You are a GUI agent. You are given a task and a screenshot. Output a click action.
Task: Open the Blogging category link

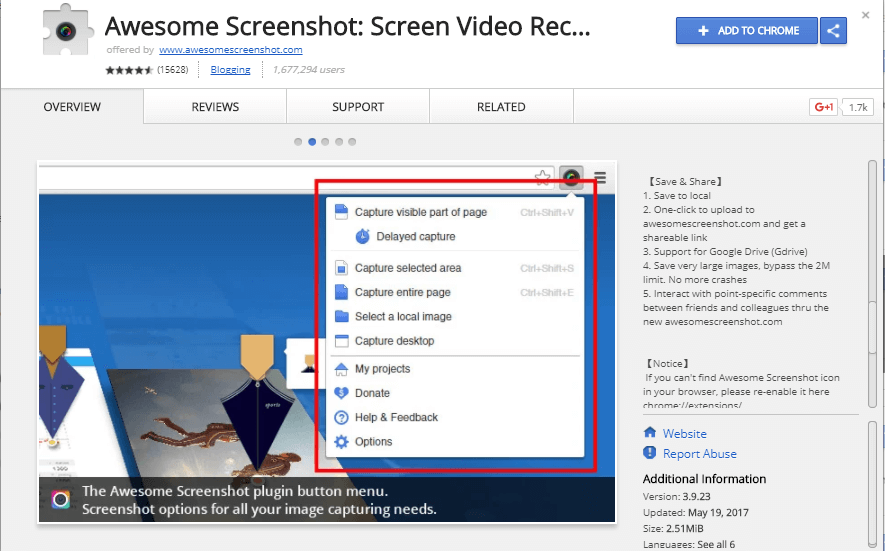[x=230, y=69]
